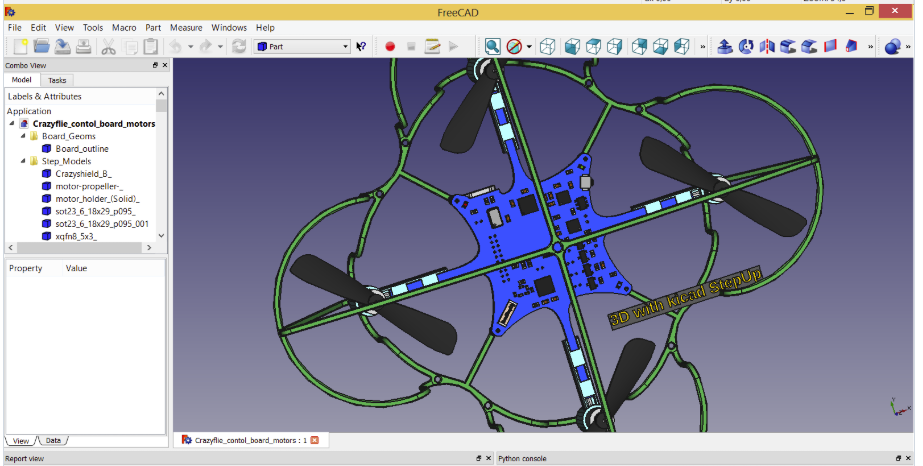Open the Macros dialog notepad icon

432,46
